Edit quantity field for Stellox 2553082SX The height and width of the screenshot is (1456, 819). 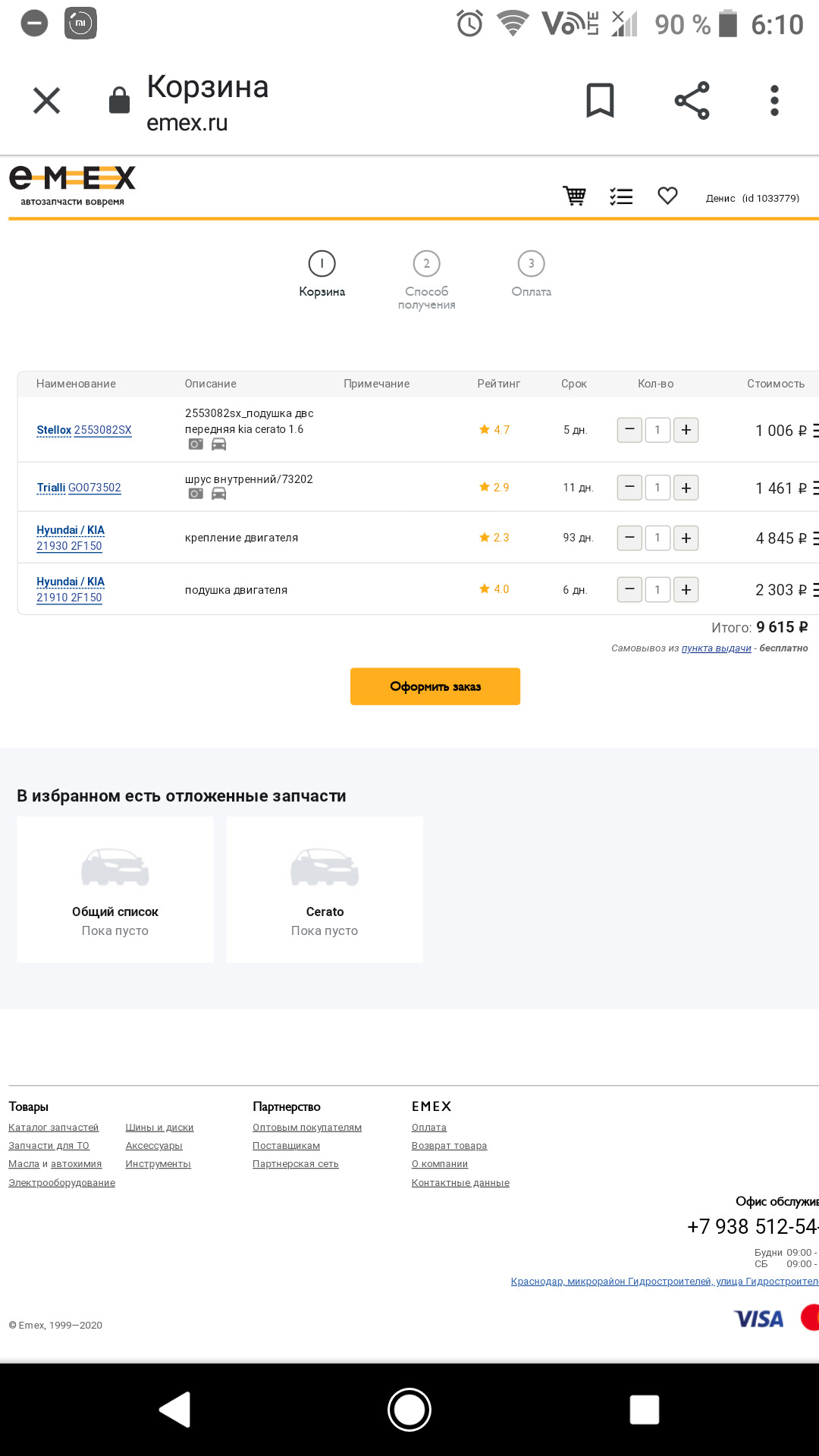657,430
